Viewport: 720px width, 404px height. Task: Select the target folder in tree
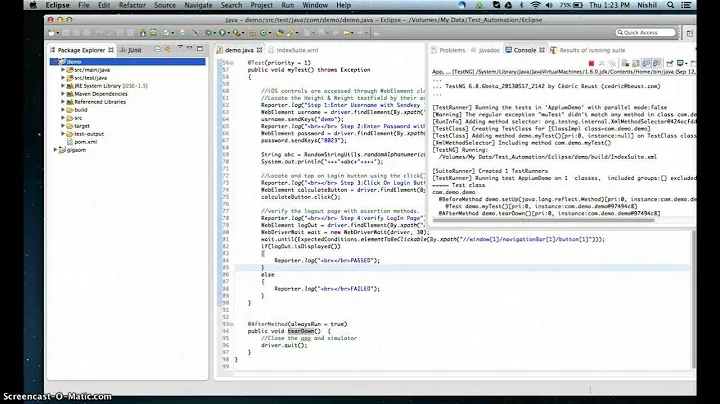pyautogui.click(x=82, y=126)
